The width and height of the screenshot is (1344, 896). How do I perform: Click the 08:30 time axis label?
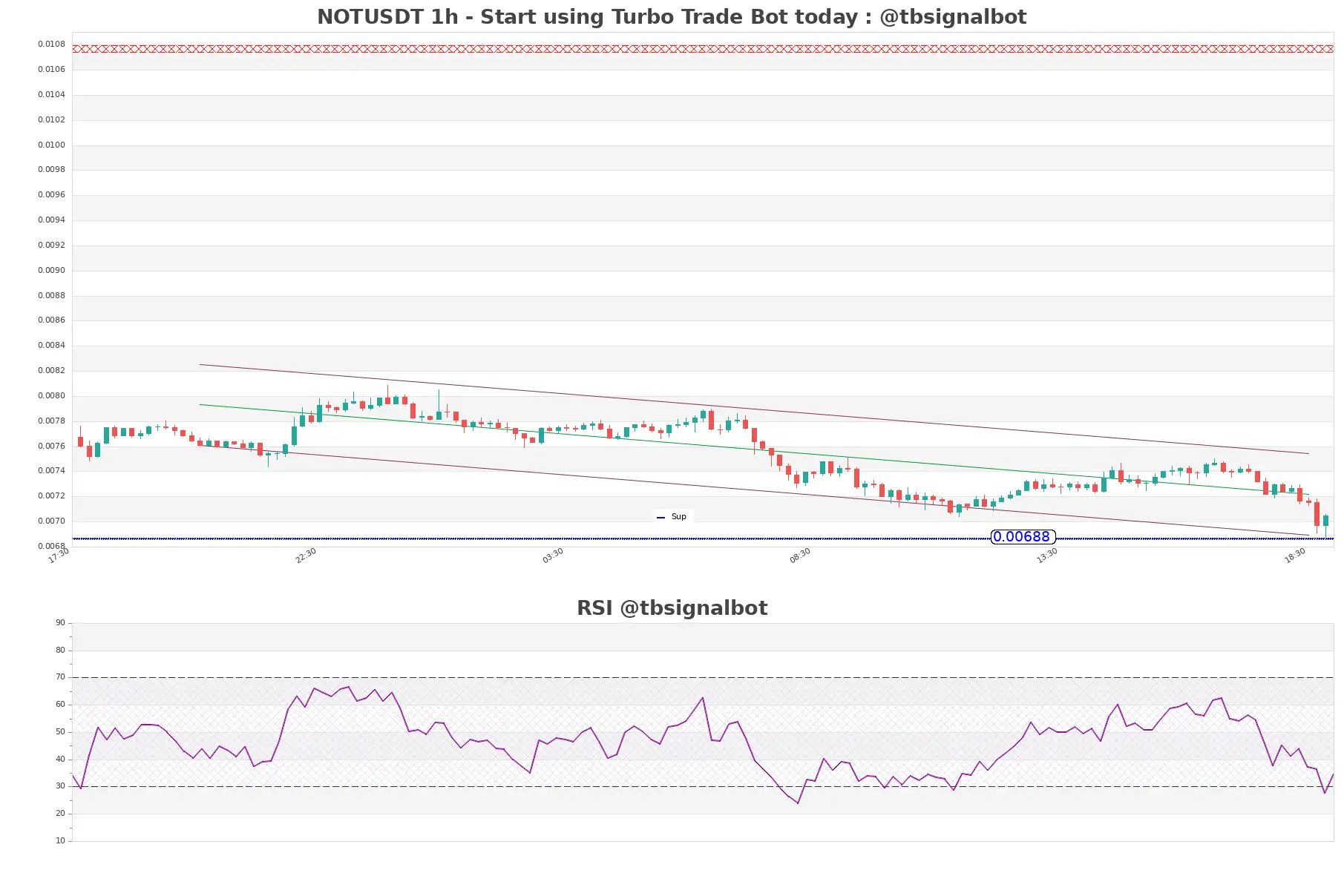(800, 556)
